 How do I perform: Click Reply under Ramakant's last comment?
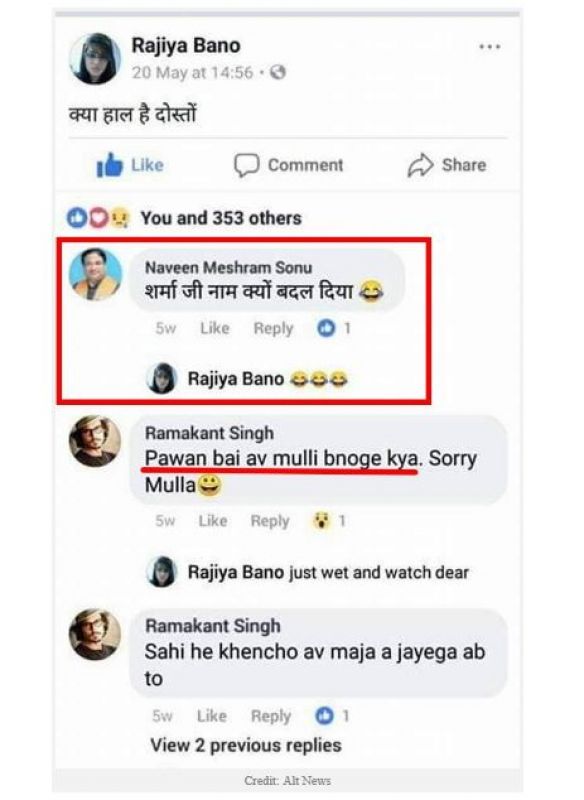273,716
